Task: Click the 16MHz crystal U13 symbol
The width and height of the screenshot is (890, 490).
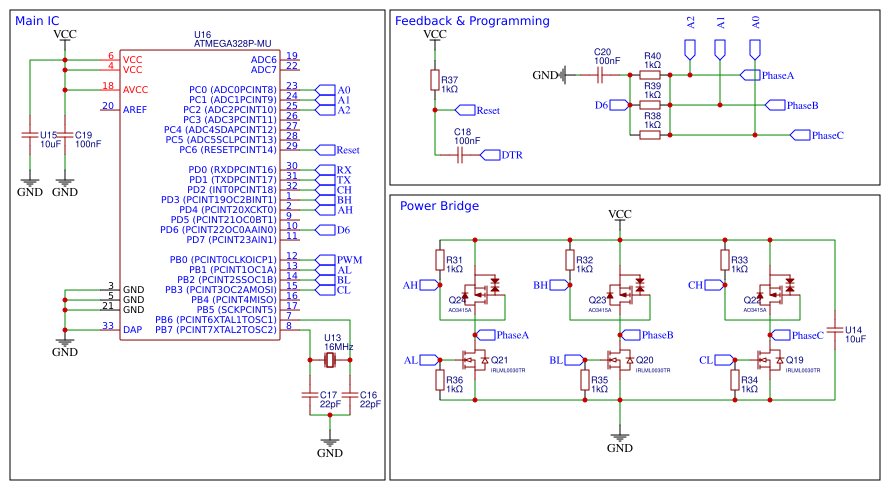Action: click(x=330, y=360)
